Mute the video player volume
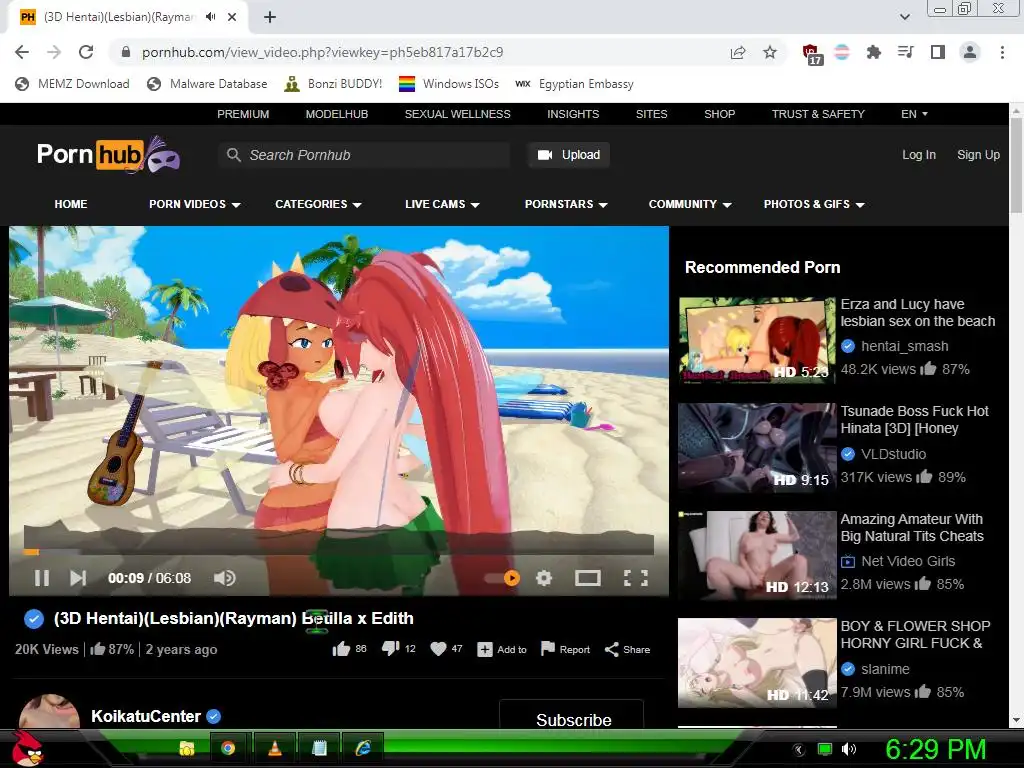This screenshot has width=1024, height=768. (x=225, y=578)
